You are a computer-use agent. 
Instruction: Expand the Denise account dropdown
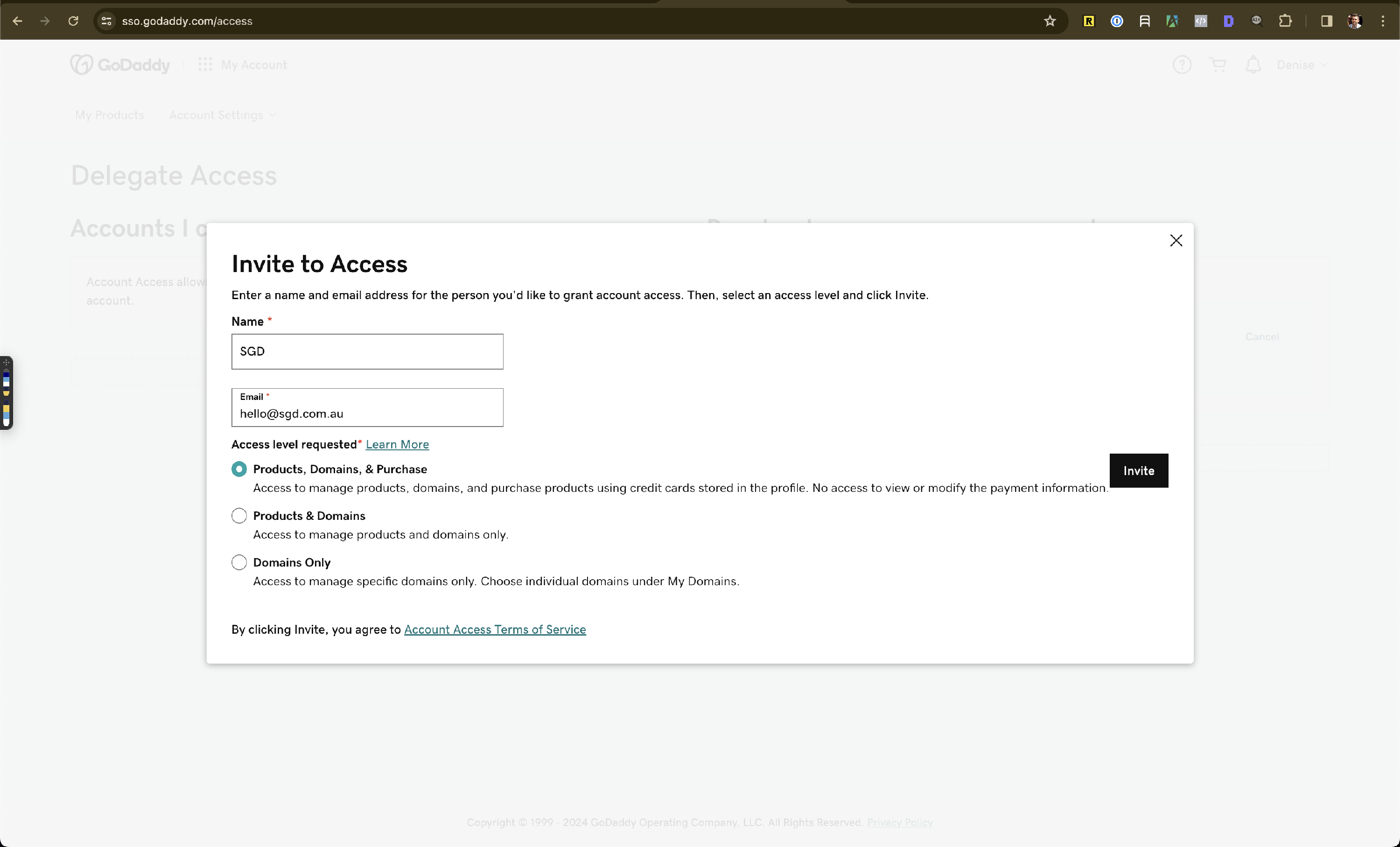coord(1302,65)
